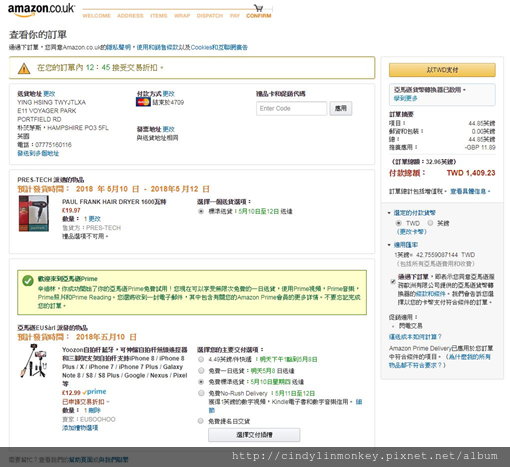Click the apply button next to Enter Code
Image resolution: width=510 pixels, height=467 pixels.
[x=341, y=108]
